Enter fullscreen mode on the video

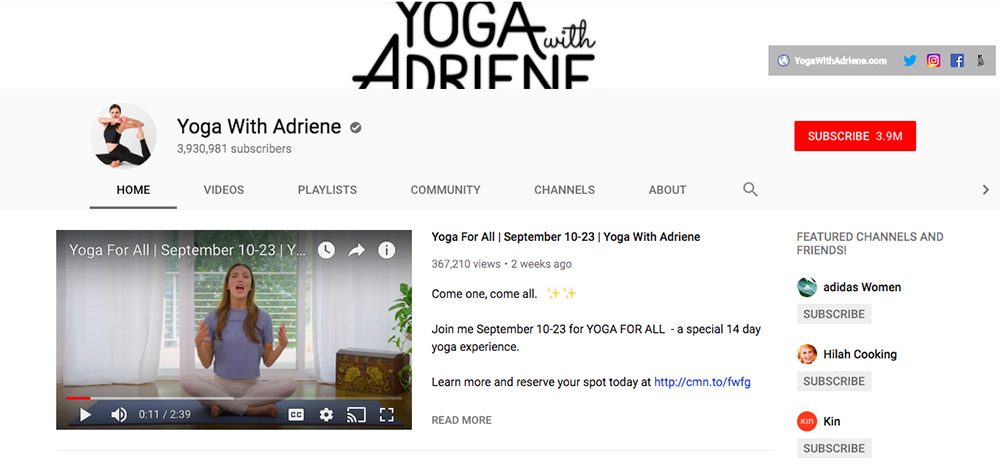[386, 415]
